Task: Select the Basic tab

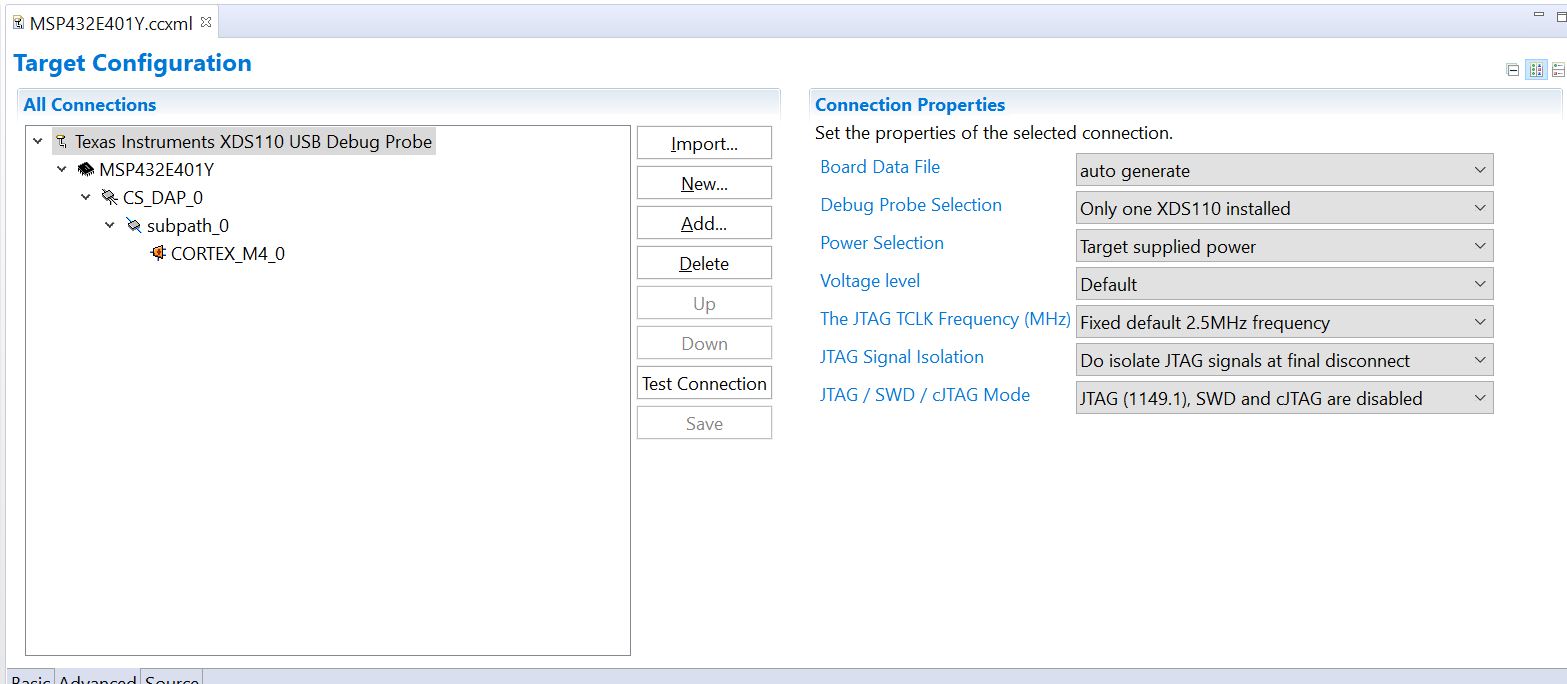Action: point(30,679)
